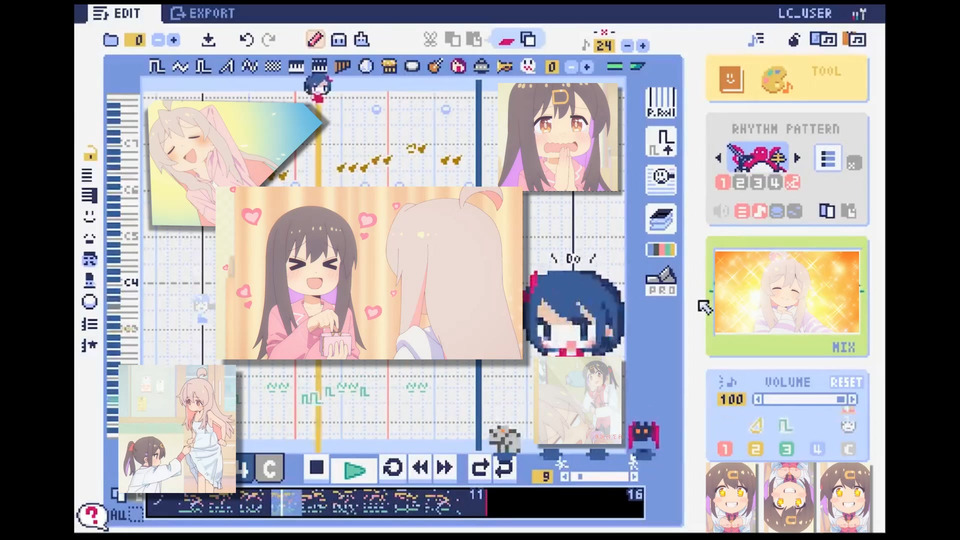960x540 pixels.
Task: Increase instrument number with plus
Action: [587, 67]
